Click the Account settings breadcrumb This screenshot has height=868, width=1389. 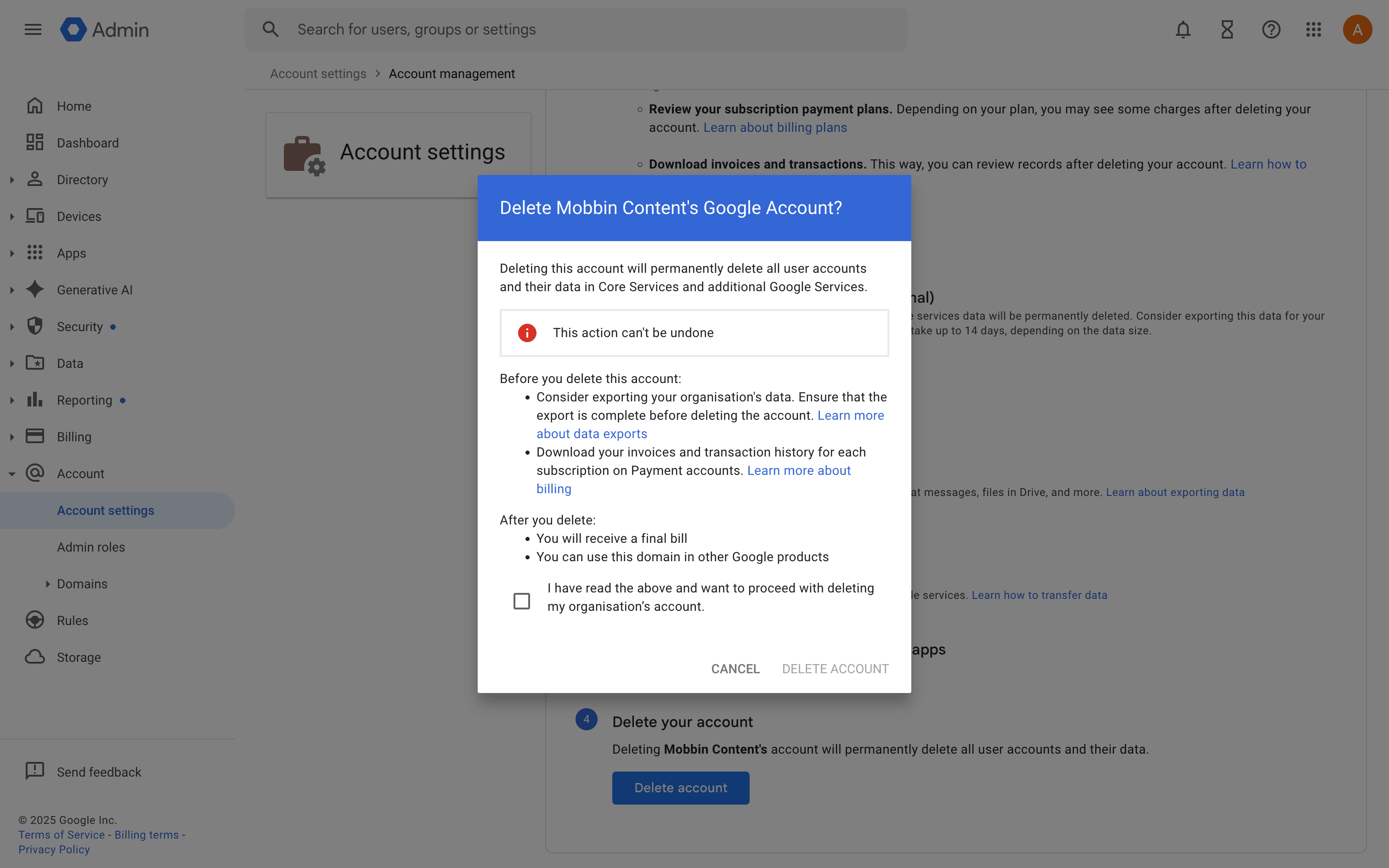[318, 73]
